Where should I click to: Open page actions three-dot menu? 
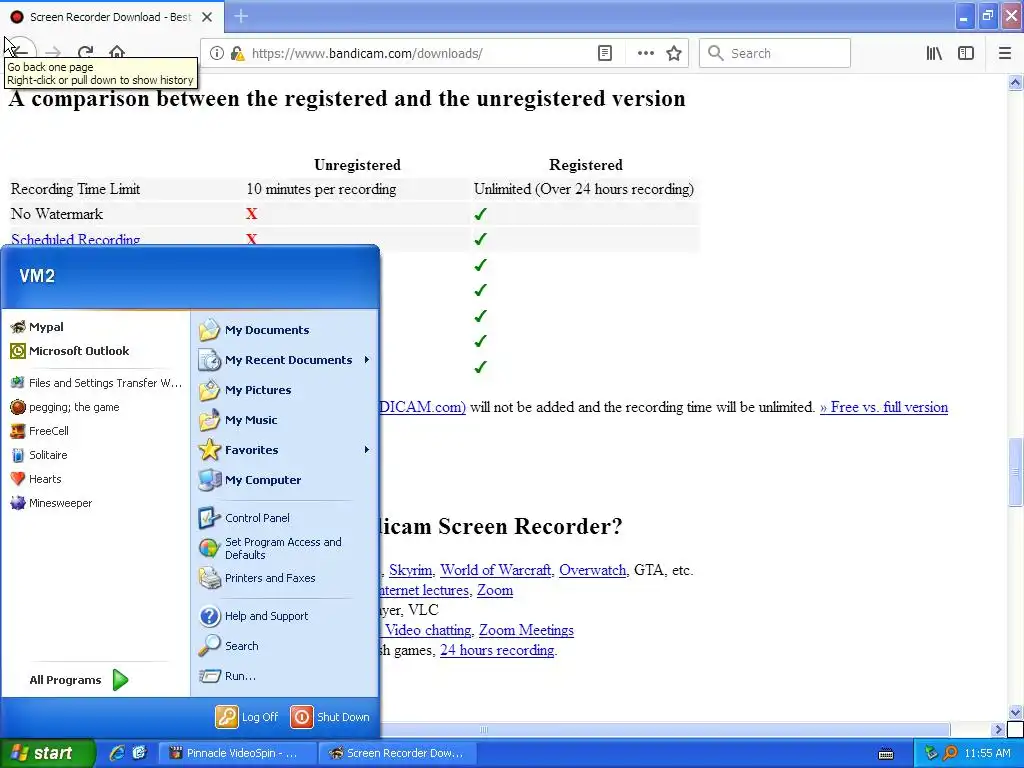tap(645, 54)
